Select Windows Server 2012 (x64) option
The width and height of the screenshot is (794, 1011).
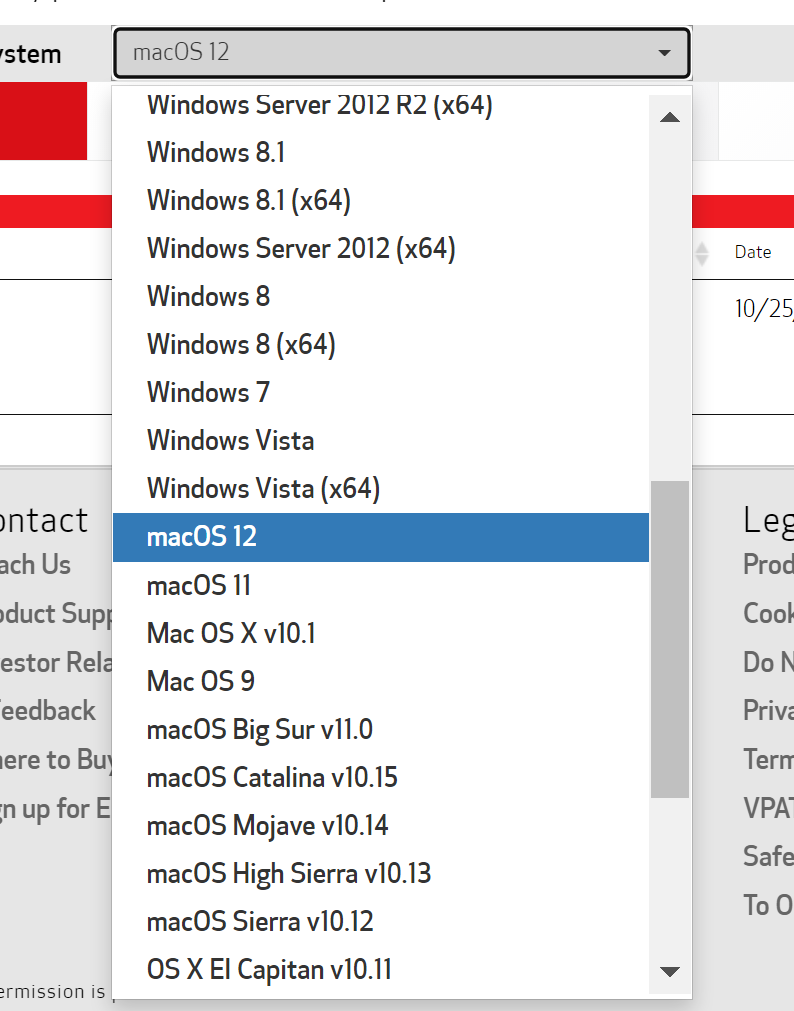coord(301,248)
